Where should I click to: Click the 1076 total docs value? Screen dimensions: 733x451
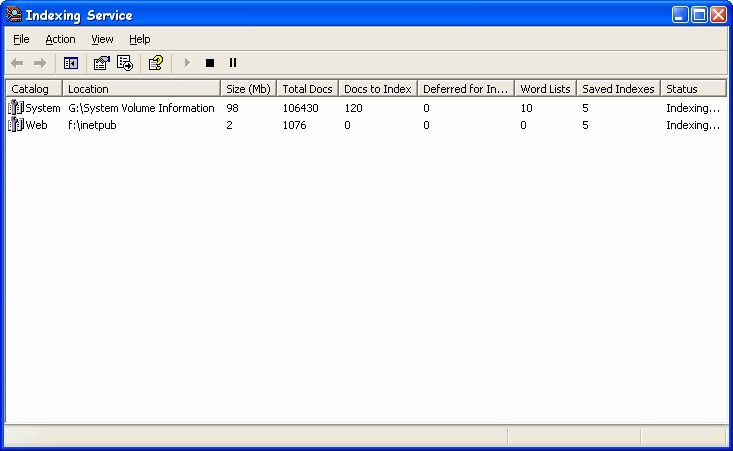[295, 125]
